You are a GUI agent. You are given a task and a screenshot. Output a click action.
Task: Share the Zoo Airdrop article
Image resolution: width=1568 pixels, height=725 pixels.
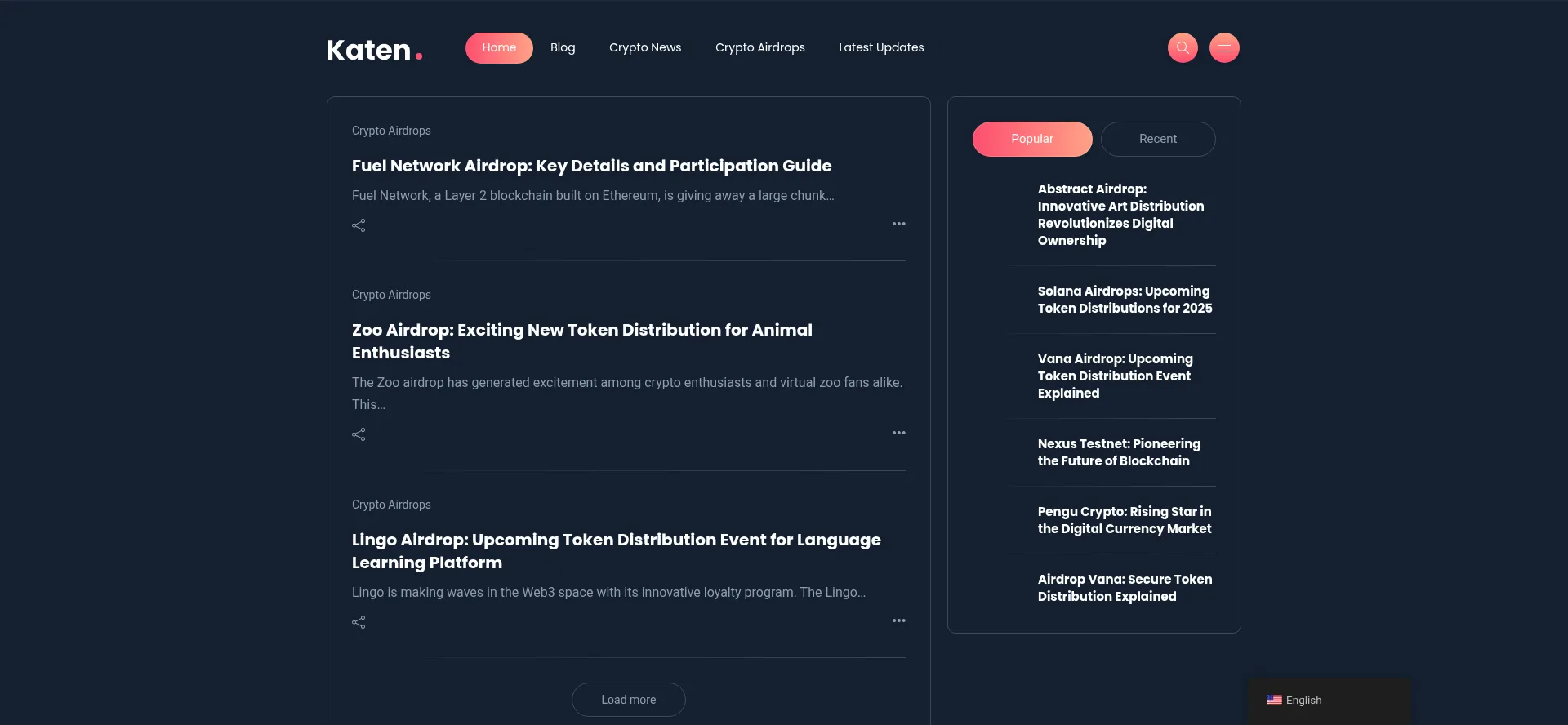pos(359,434)
